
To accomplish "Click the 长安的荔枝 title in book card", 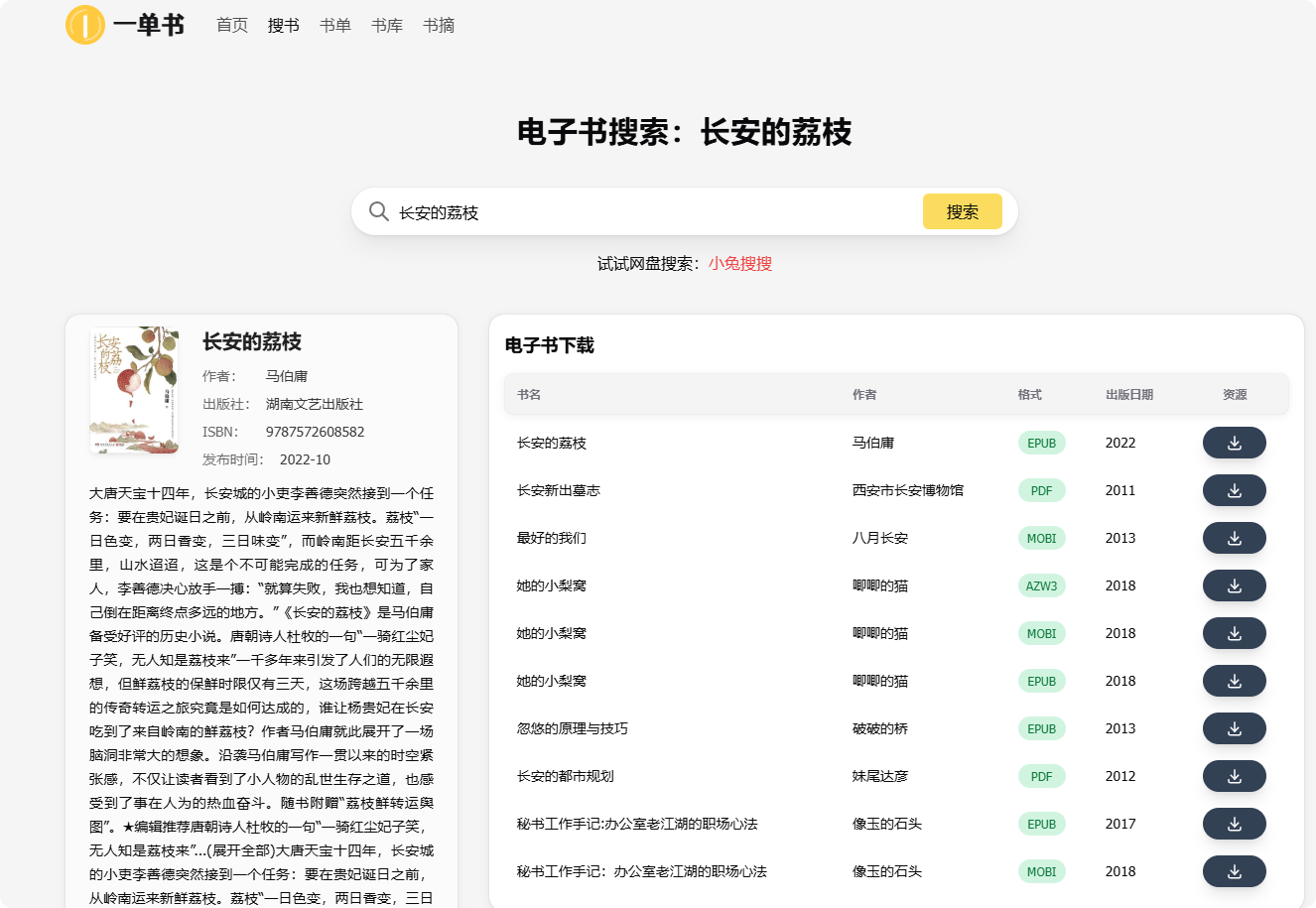I will tap(252, 341).
